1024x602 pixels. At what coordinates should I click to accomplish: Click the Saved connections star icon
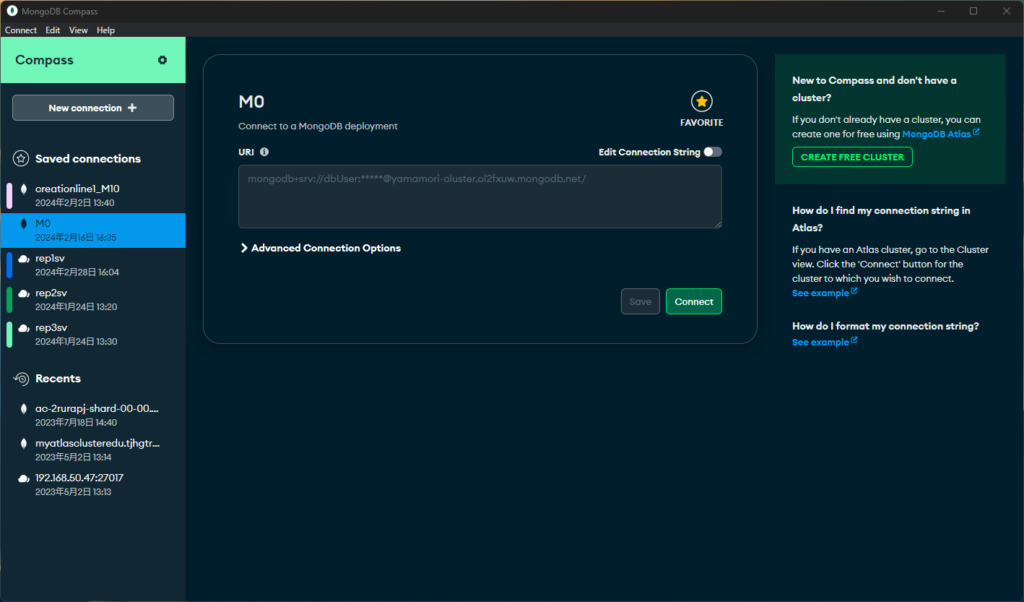pos(21,159)
